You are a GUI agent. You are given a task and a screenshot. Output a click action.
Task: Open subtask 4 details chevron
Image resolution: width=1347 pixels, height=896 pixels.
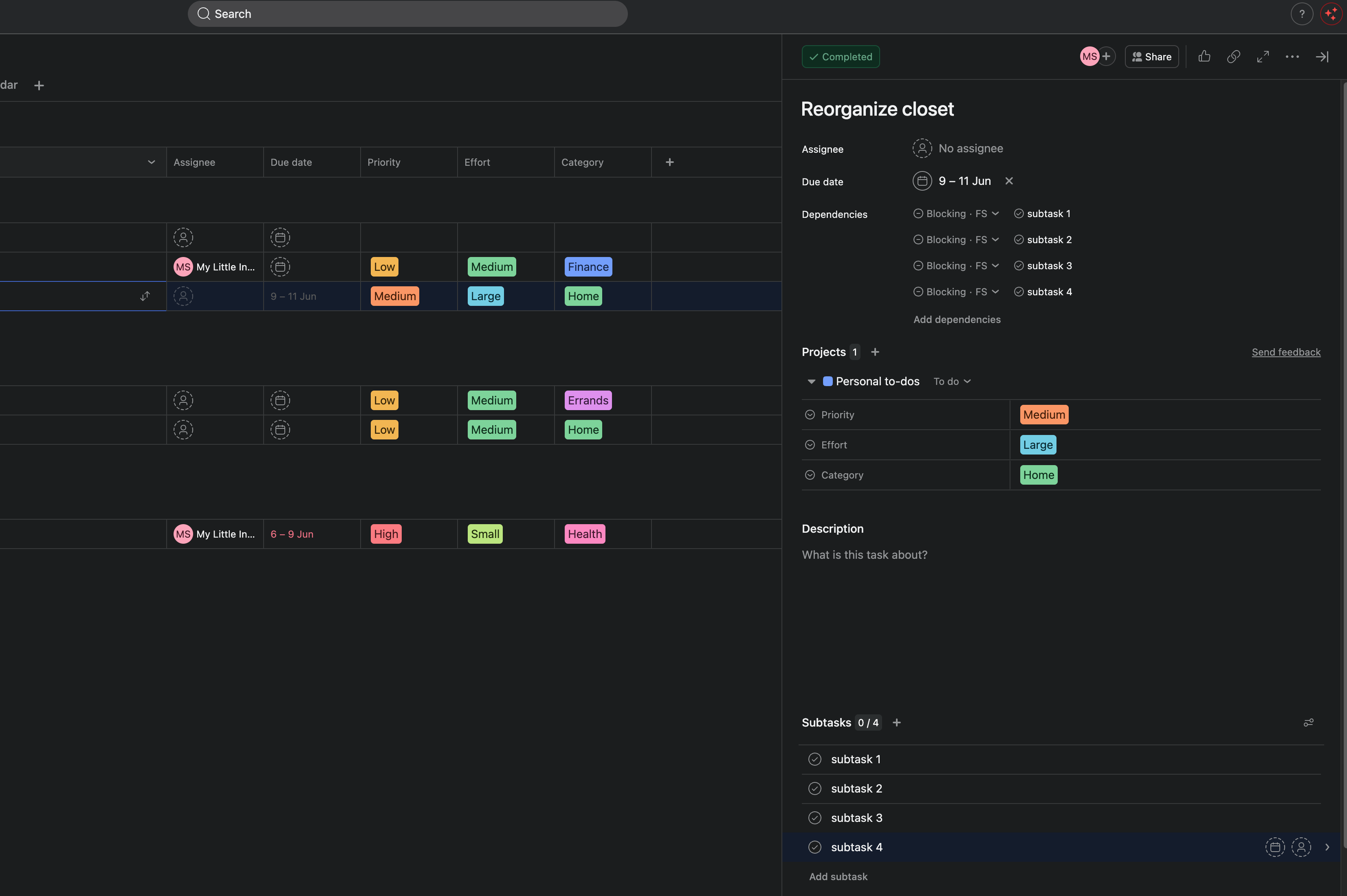(1327, 848)
